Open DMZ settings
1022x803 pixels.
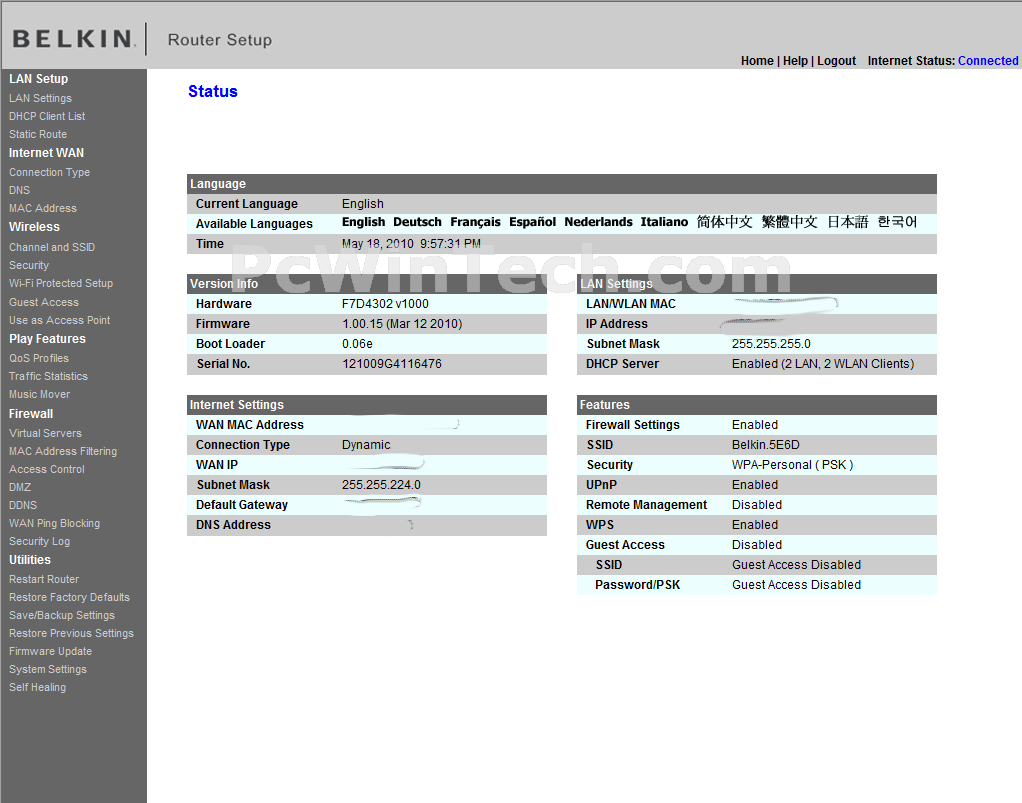pos(20,488)
